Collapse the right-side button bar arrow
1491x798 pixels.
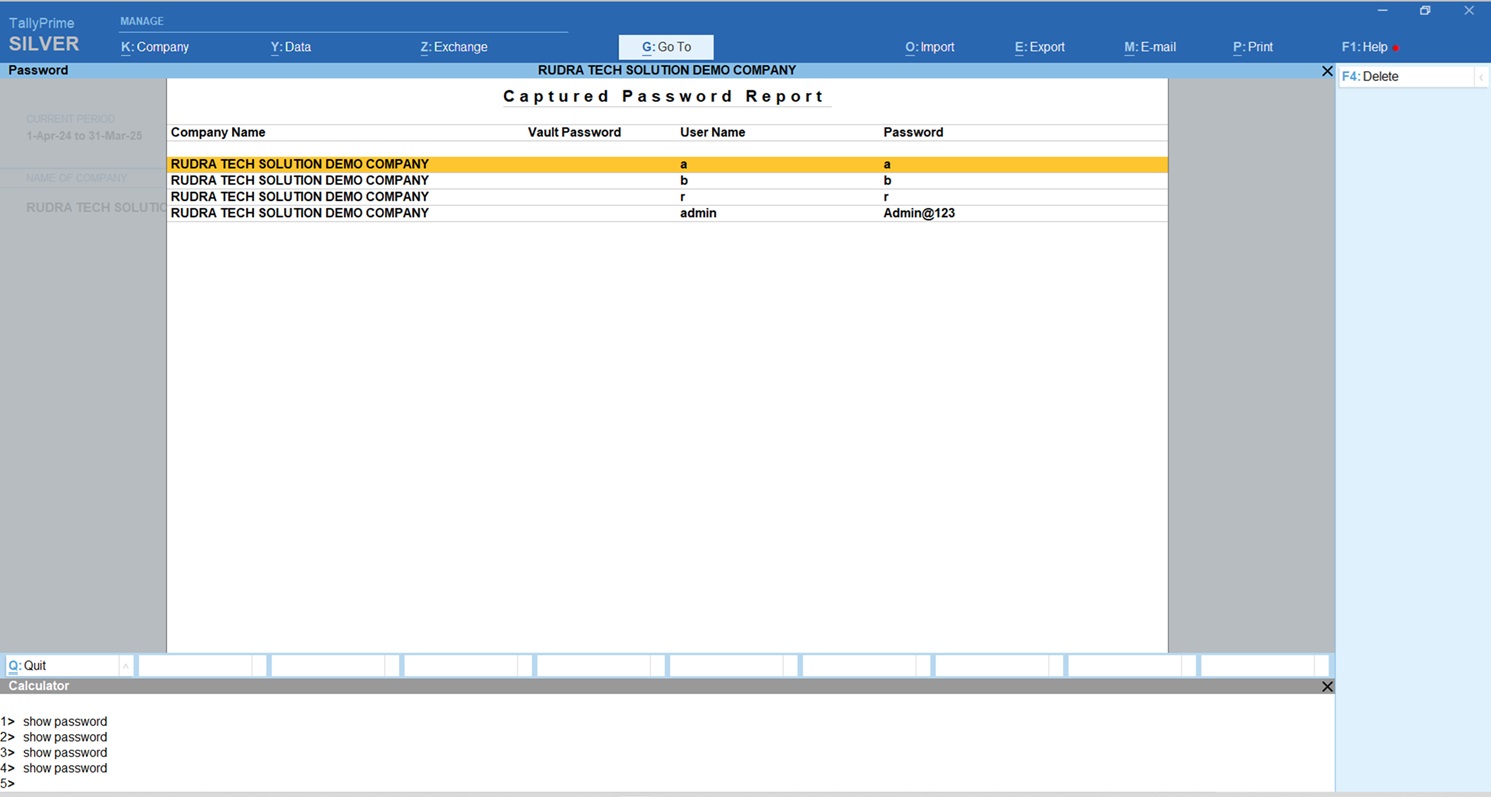point(1481,77)
